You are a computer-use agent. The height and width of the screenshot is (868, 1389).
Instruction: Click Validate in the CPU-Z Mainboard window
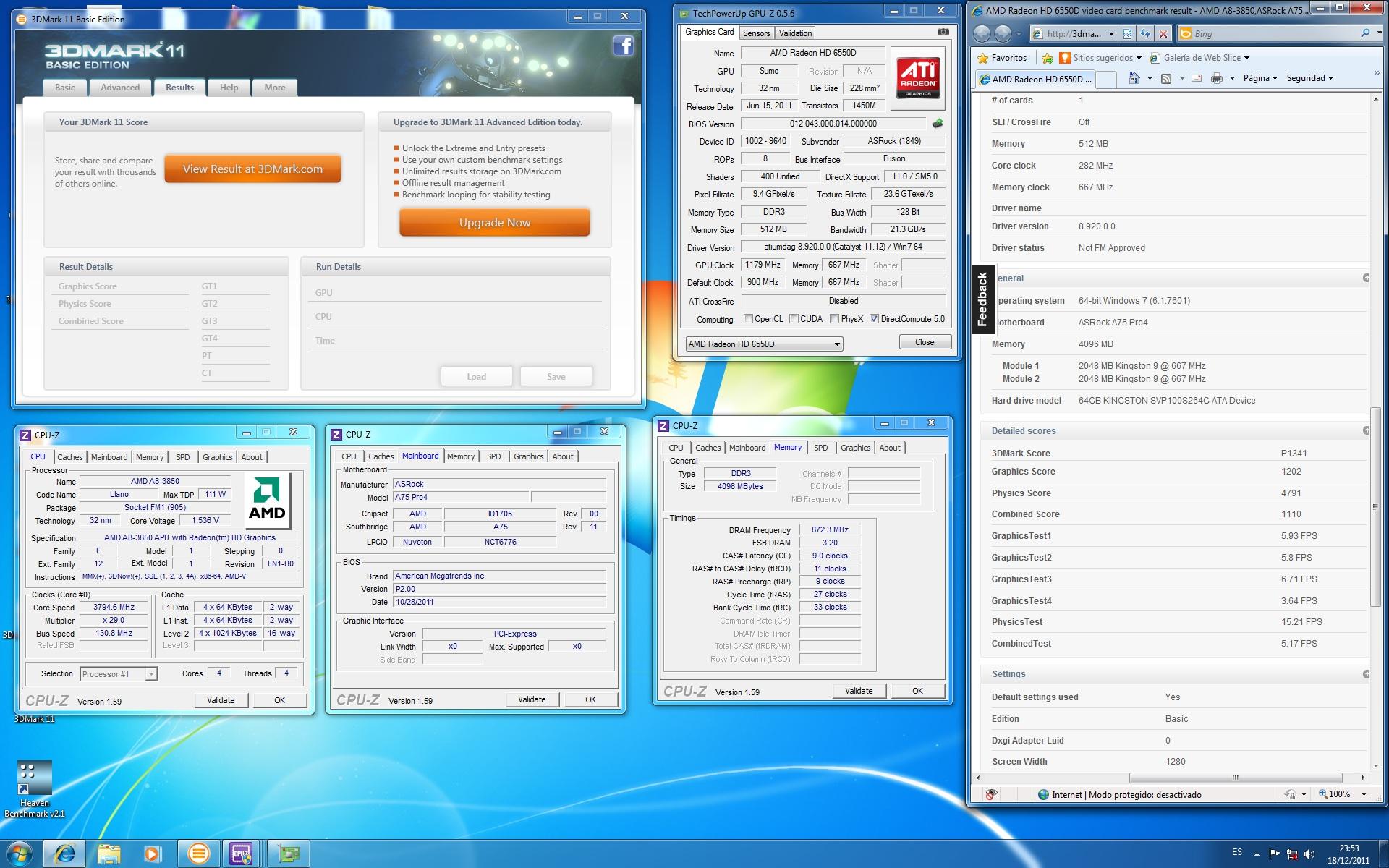(x=532, y=699)
